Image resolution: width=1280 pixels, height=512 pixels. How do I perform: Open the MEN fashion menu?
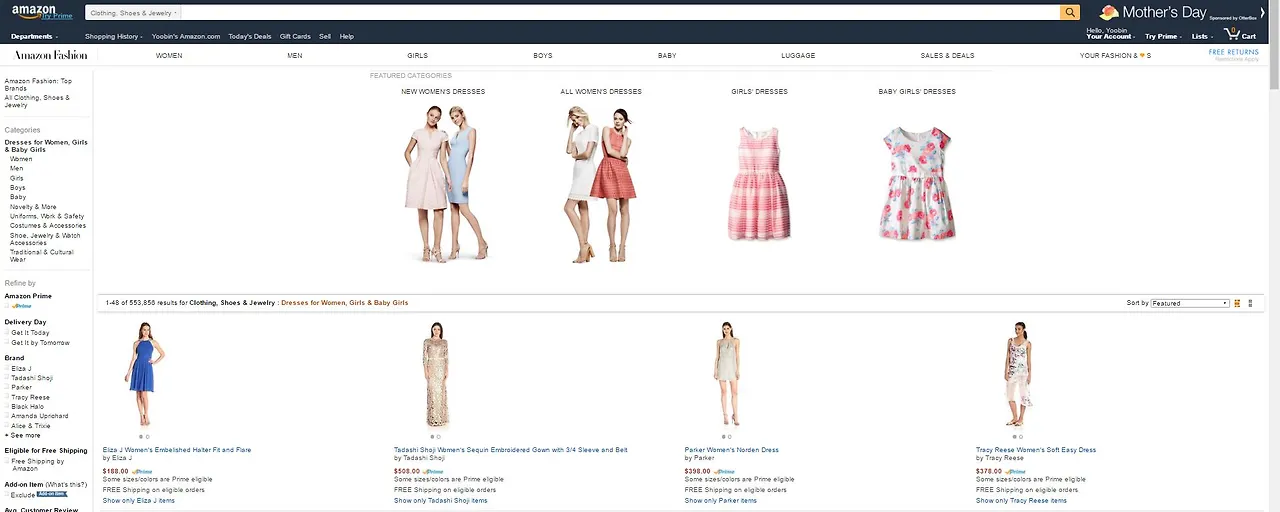(x=295, y=56)
